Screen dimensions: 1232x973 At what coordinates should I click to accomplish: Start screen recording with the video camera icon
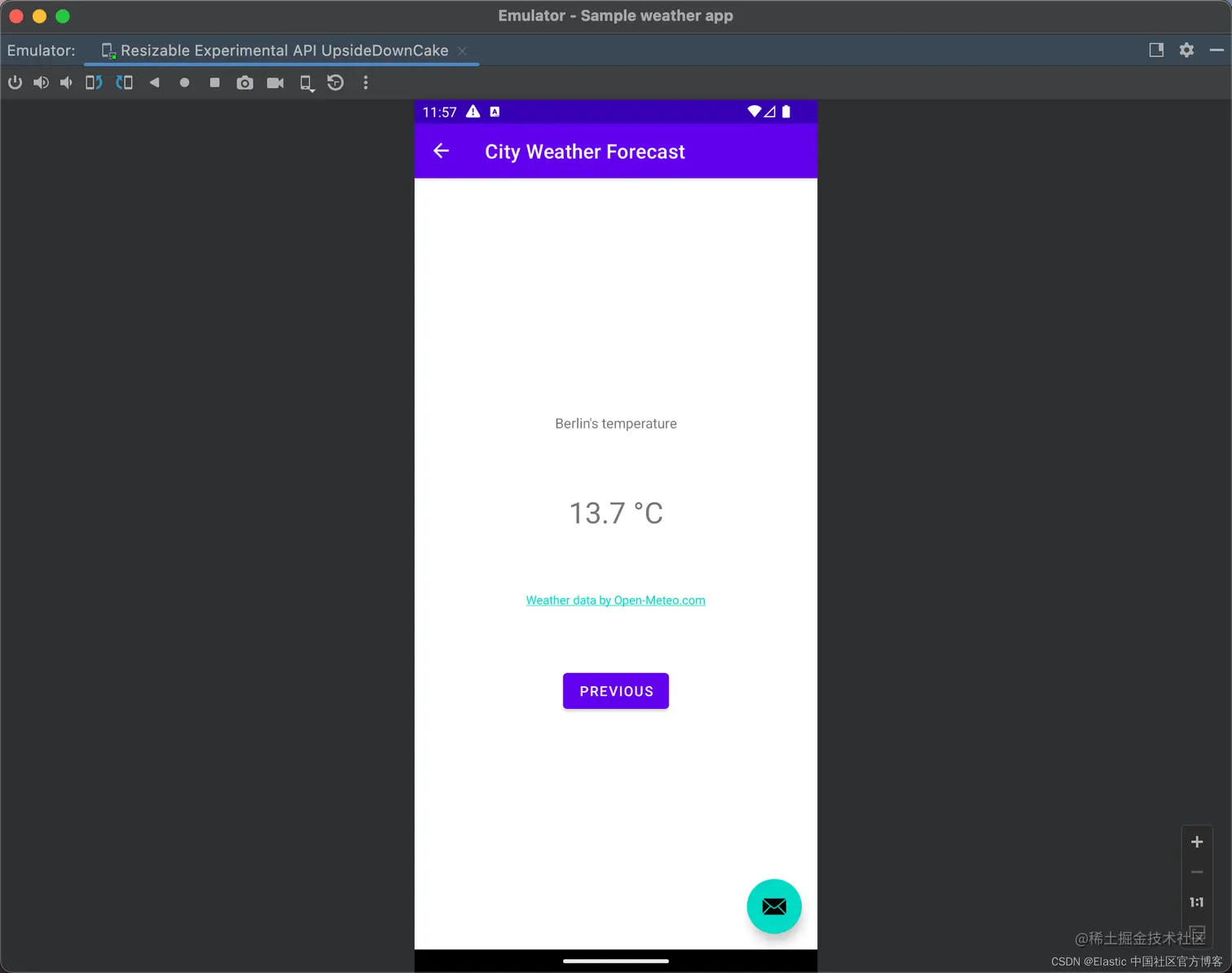tap(275, 82)
